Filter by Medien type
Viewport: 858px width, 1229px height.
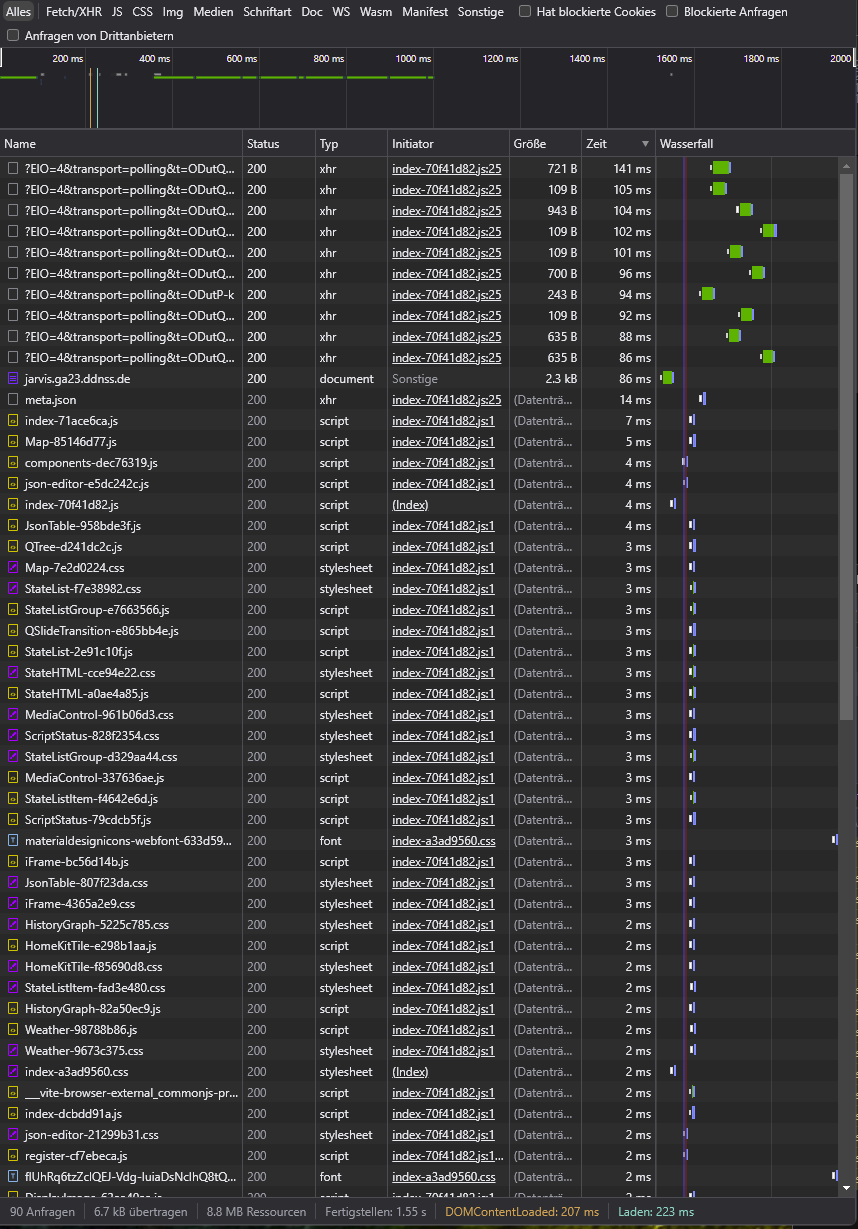[x=213, y=12]
